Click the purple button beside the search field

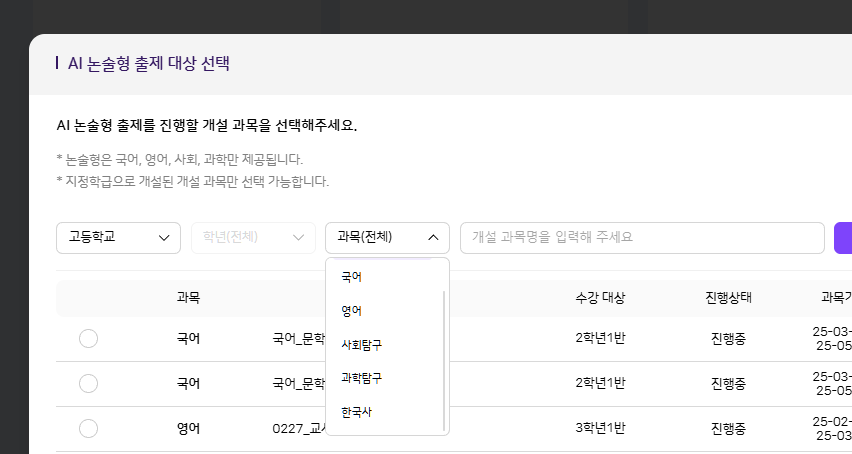[x=842, y=238]
